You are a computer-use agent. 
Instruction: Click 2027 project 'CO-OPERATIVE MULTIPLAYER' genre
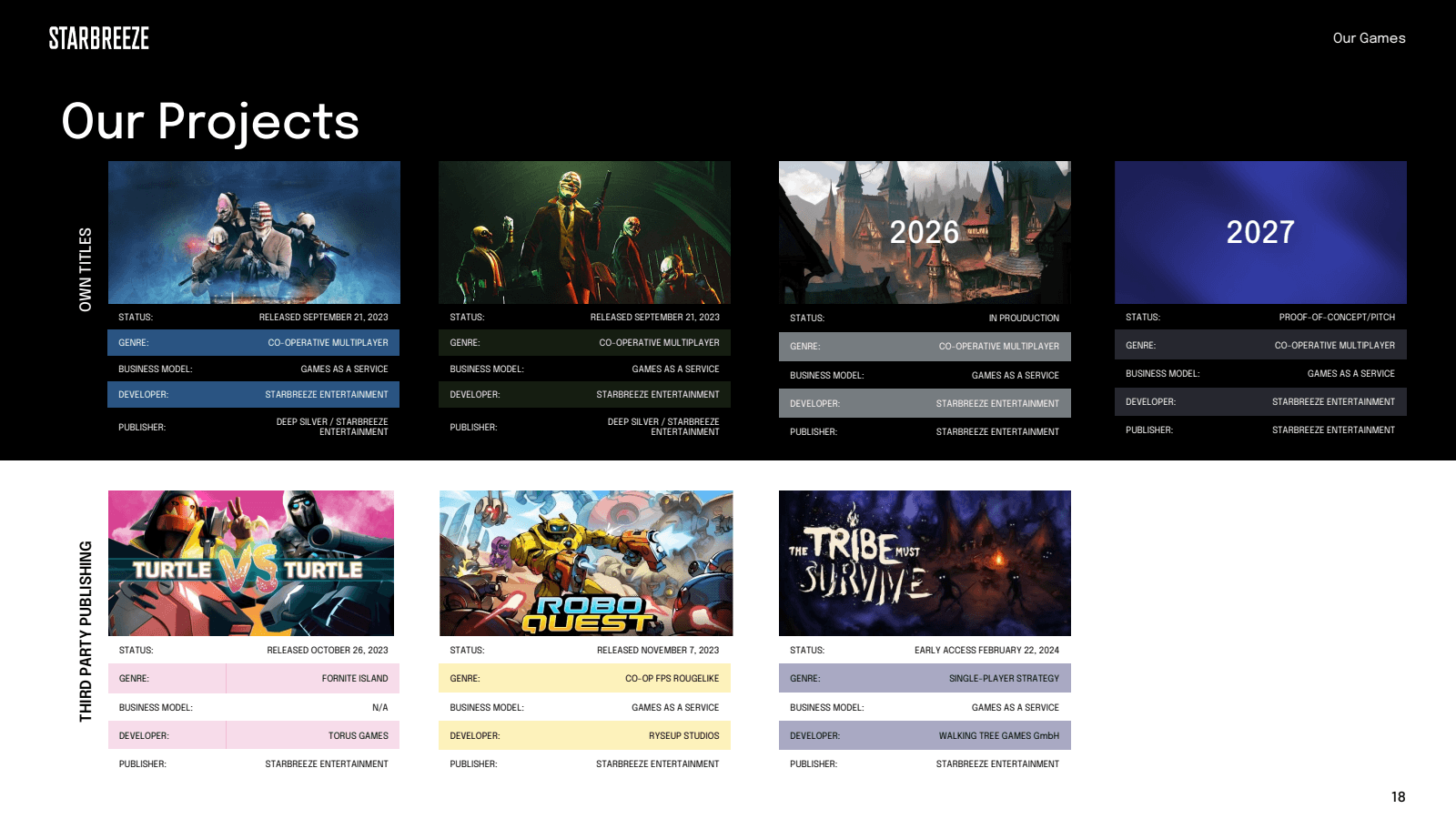(1335, 346)
